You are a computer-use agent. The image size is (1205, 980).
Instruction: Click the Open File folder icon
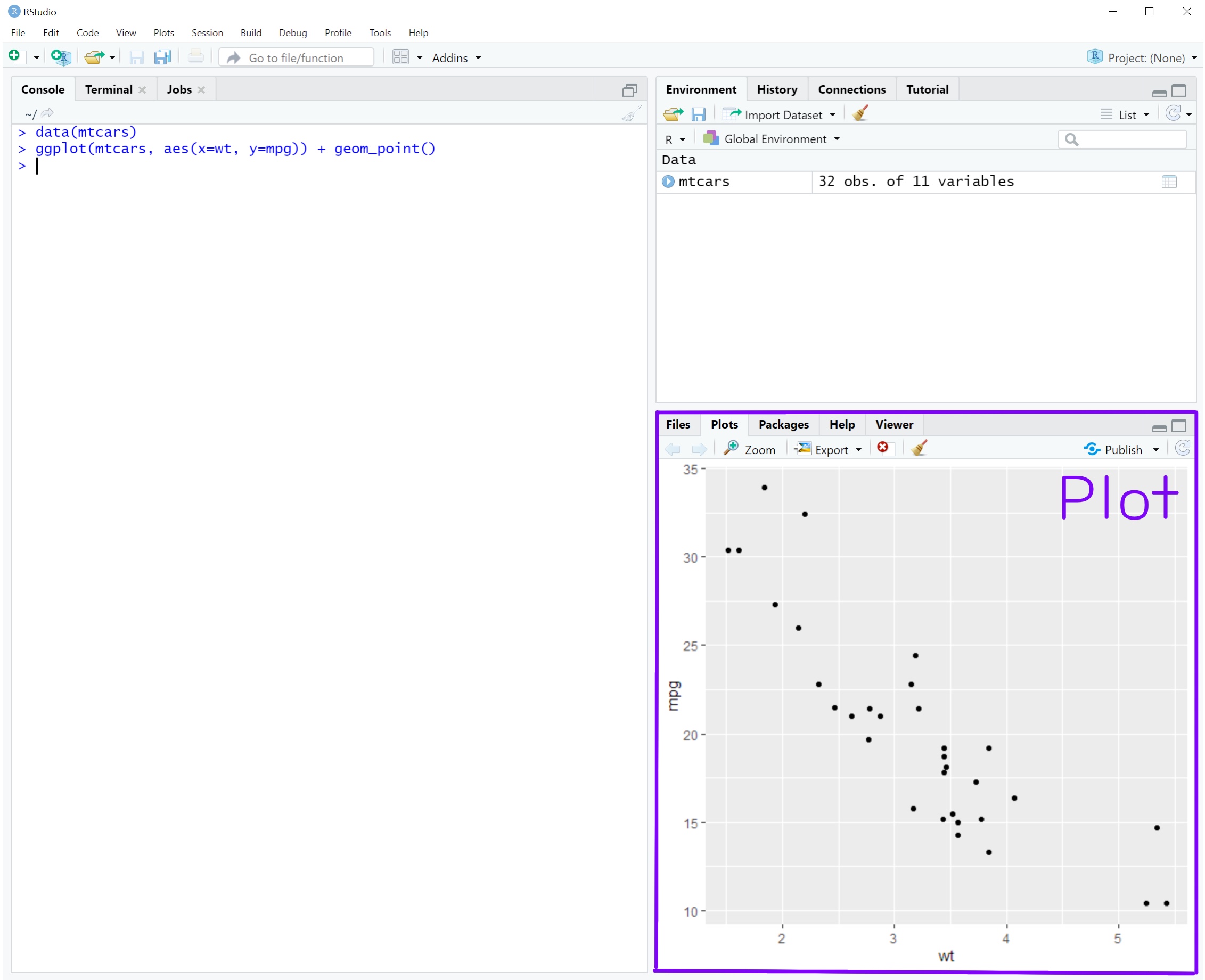[x=94, y=57]
